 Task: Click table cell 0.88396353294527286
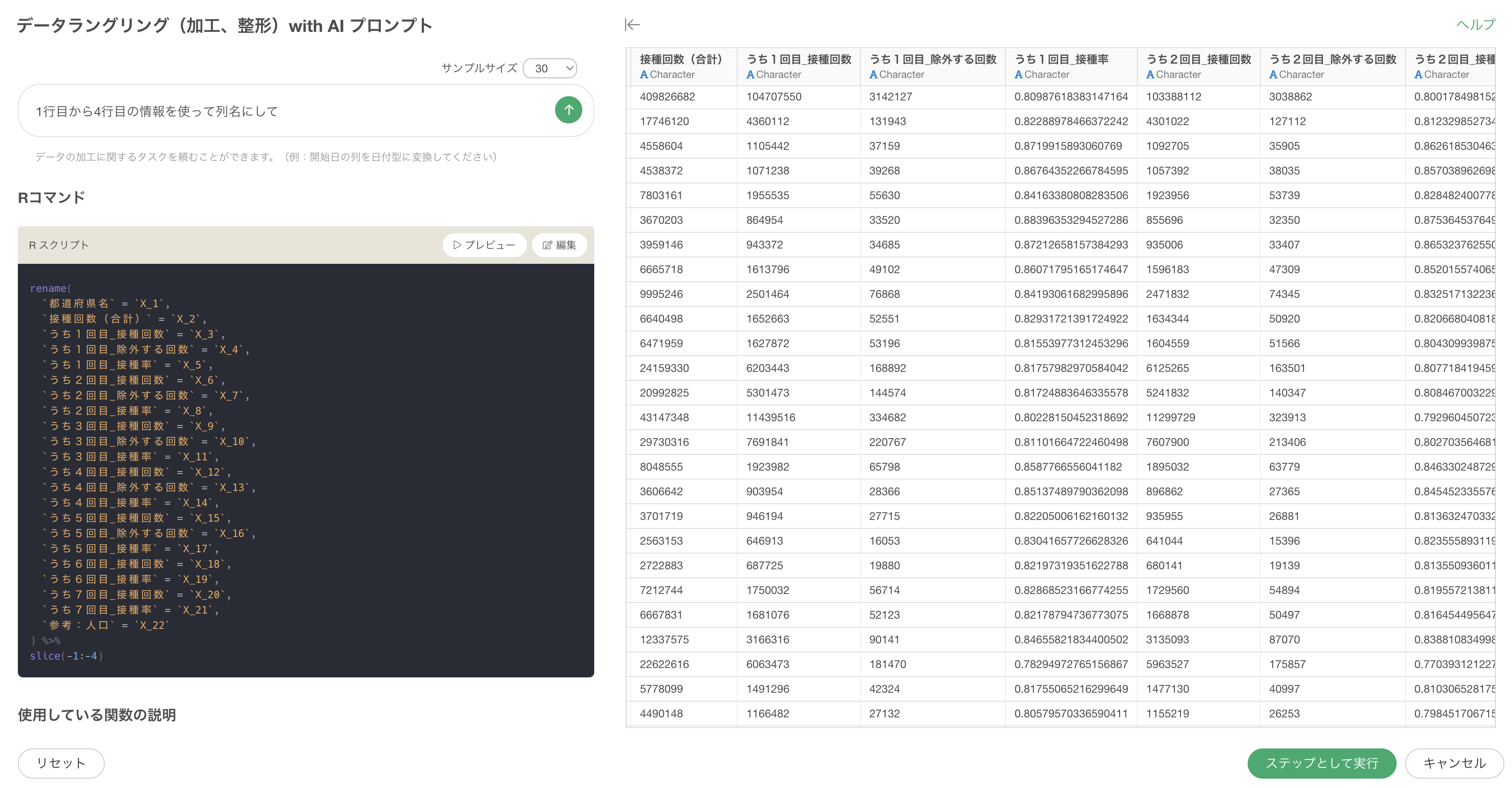tap(1071, 220)
